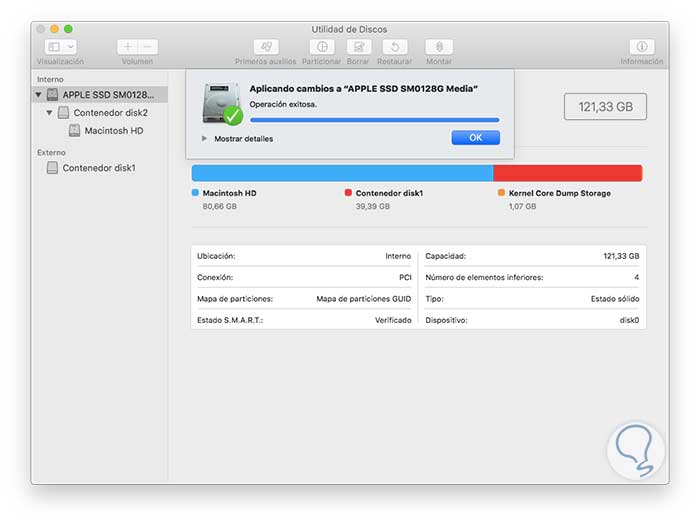700x525 pixels.
Task: Select the Borrar erase tool
Action: pos(358,46)
